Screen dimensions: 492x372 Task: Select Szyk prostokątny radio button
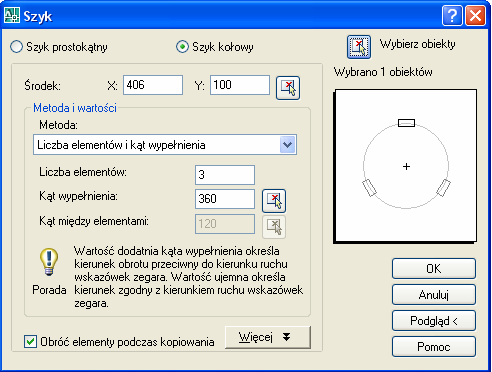coord(16,47)
